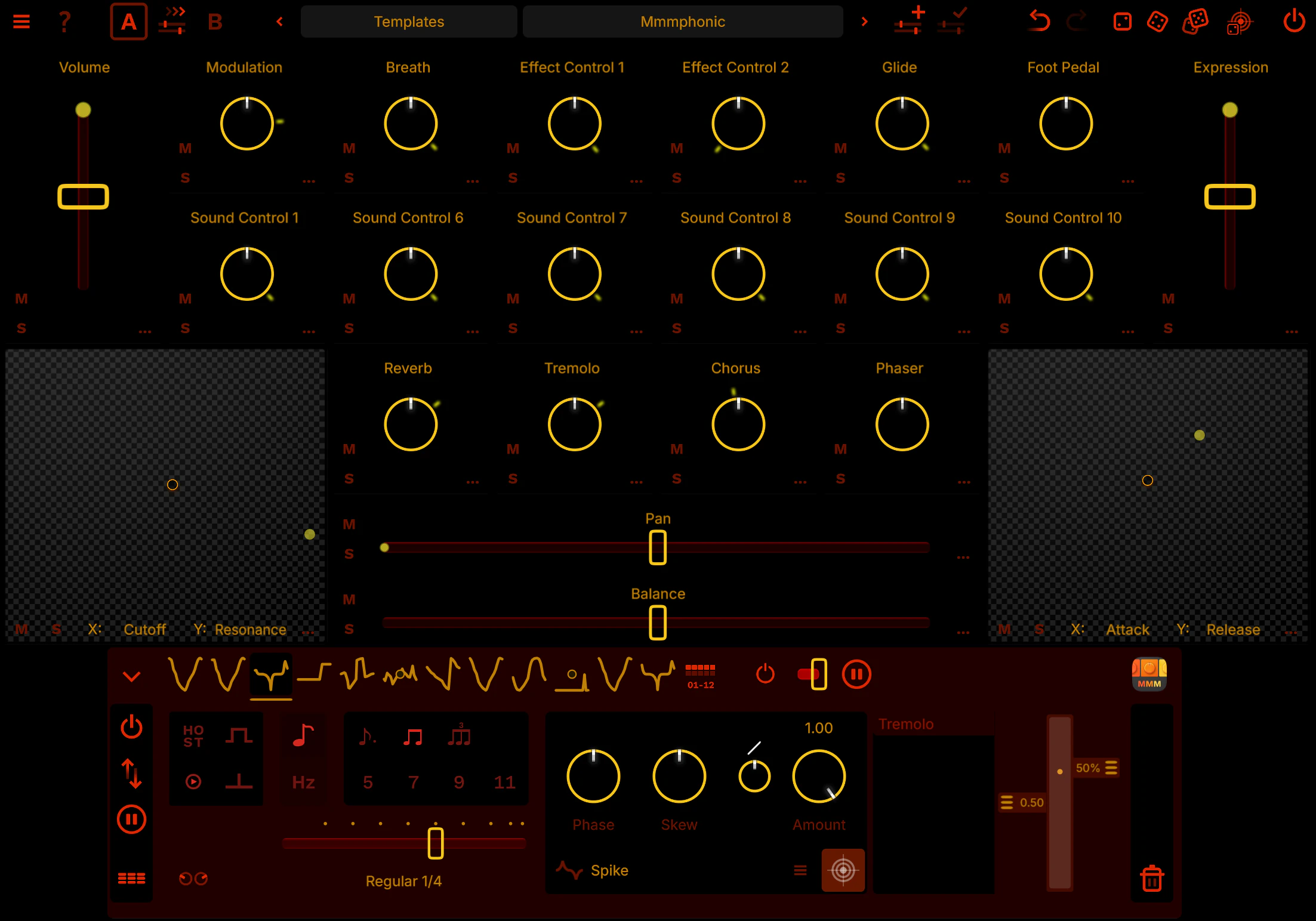Copy A to B arrows icon

[172, 21]
